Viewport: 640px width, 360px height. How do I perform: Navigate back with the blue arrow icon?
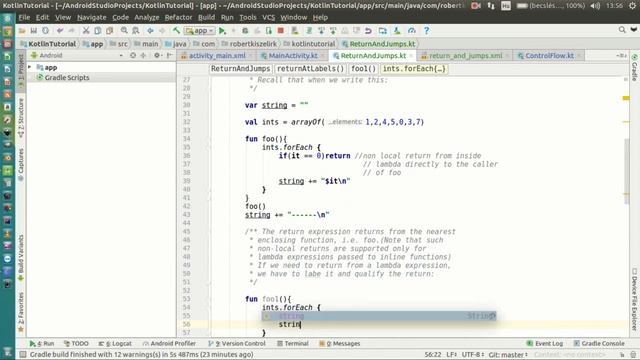click(x=150, y=31)
